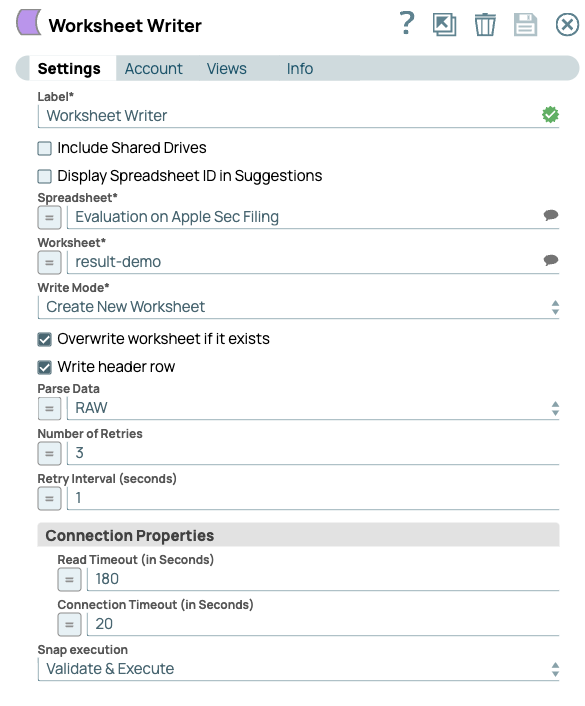Open suggestions bubble for Spreadsheet field

coord(550,215)
